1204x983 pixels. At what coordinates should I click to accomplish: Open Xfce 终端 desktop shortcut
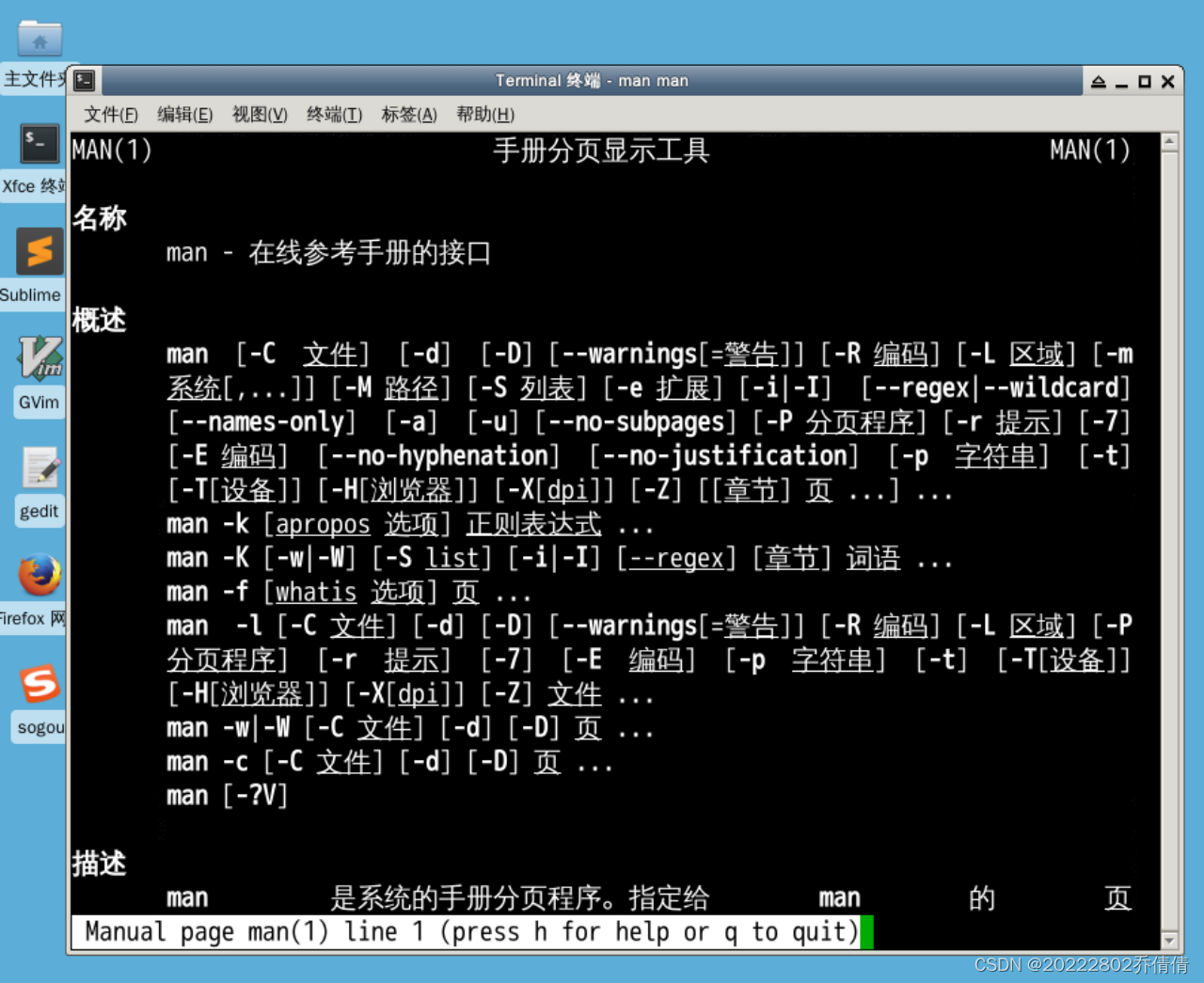coord(38,144)
